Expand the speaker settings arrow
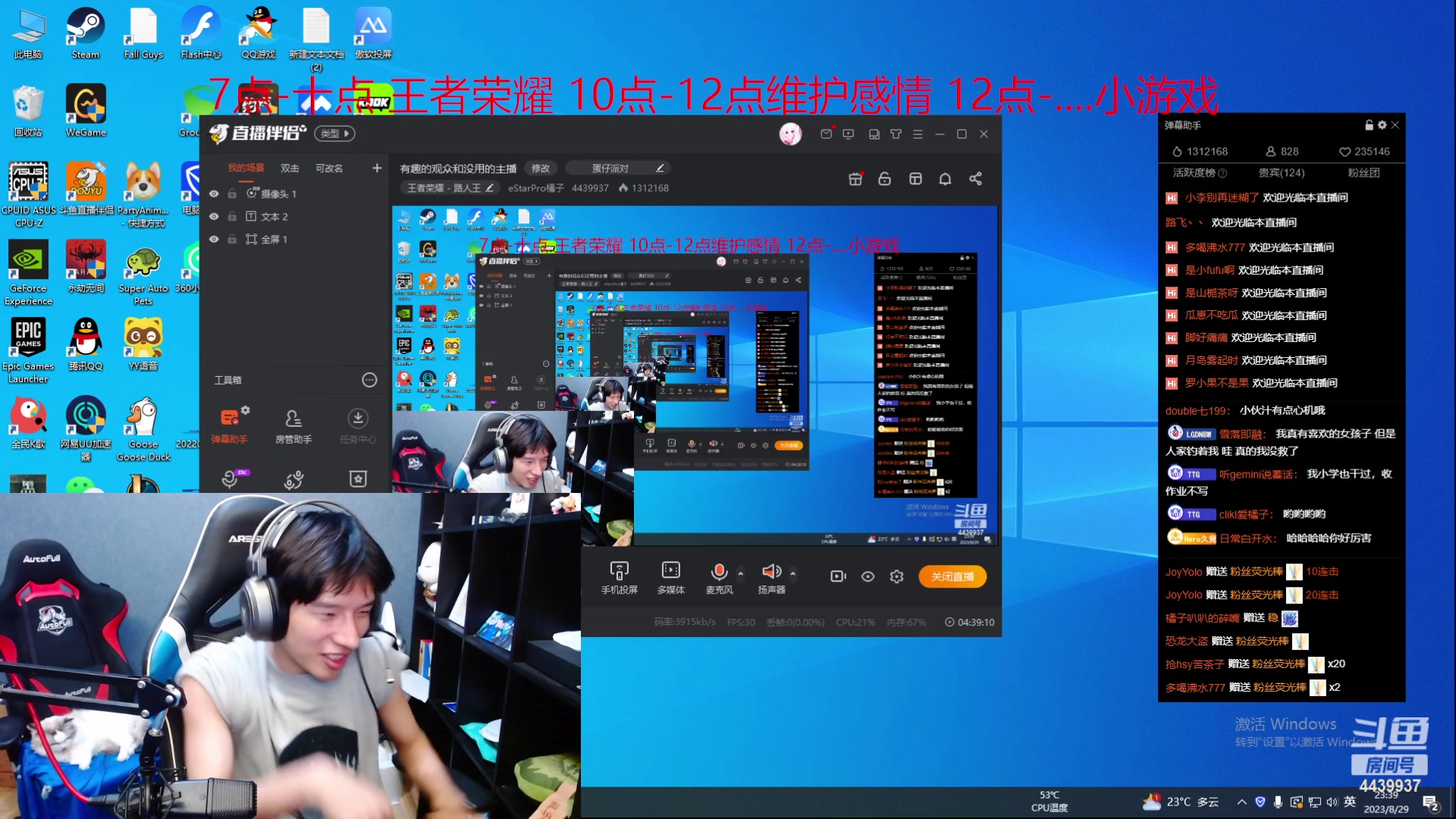This screenshot has width=1456, height=819. coord(793,573)
